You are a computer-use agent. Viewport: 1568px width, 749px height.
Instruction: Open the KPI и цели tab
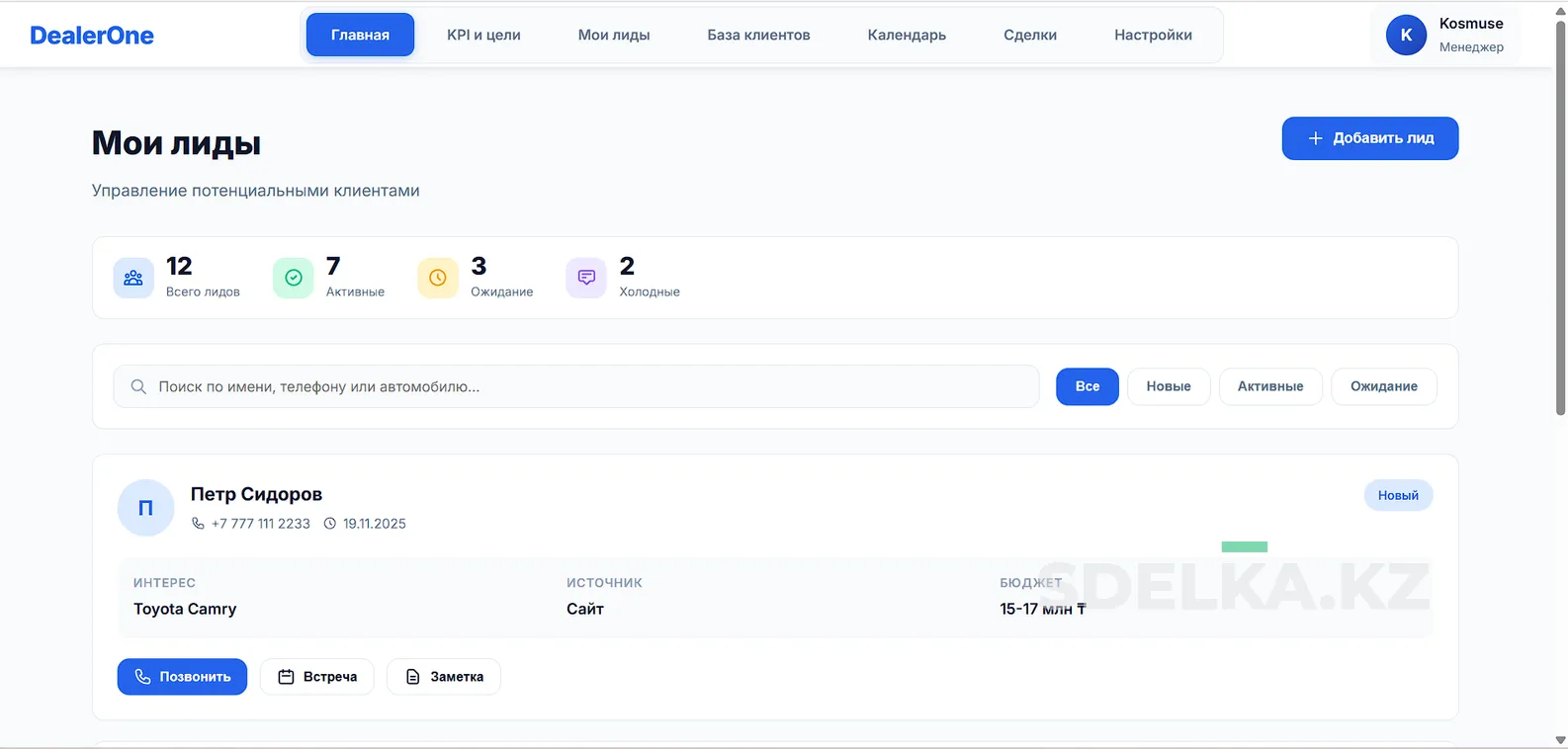click(483, 35)
